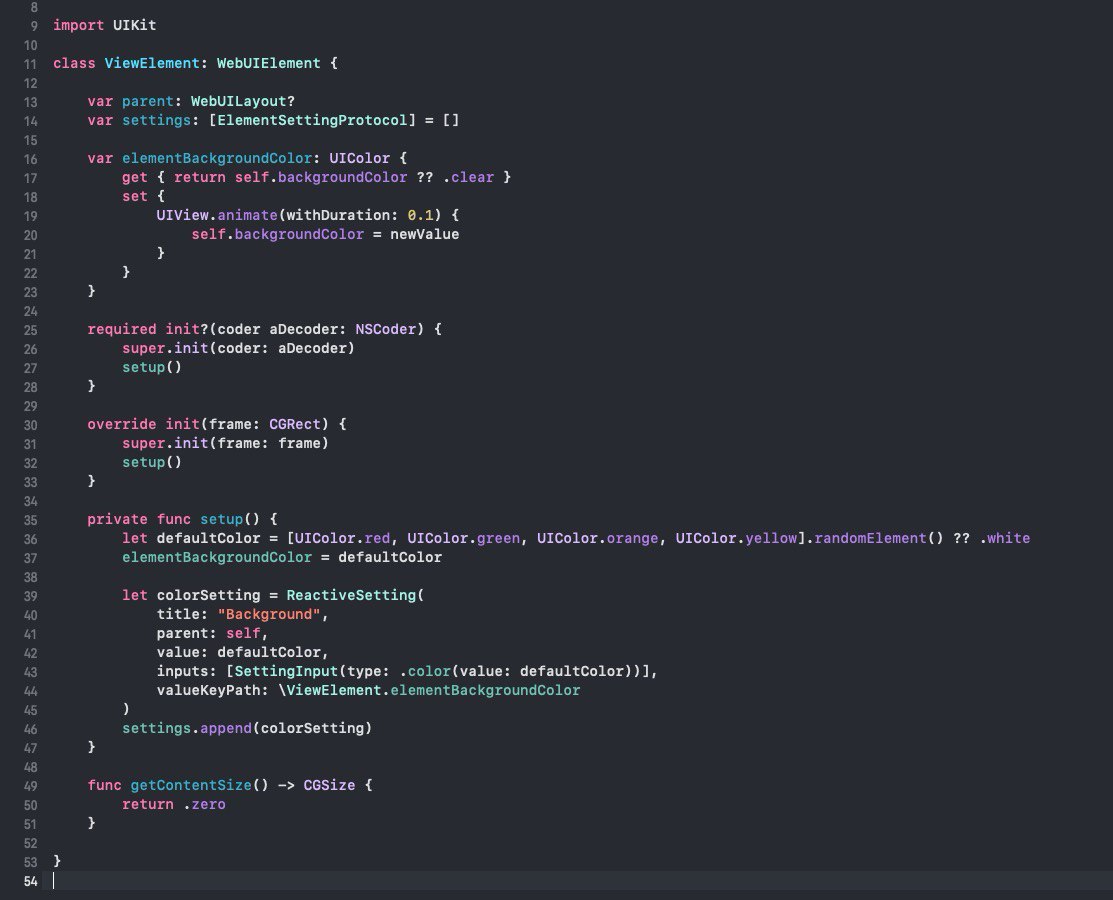Place cursor on 'elementBackgroundColor' property declaration
The width and height of the screenshot is (1113, 900).
(x=217, y=158)
